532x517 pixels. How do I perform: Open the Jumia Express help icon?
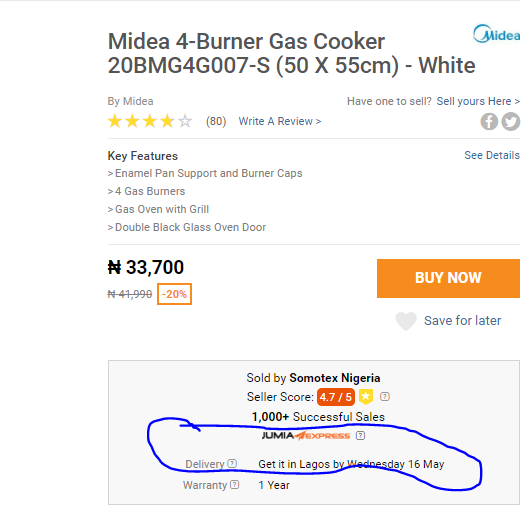pyautogui.click(x=360, y=435)
